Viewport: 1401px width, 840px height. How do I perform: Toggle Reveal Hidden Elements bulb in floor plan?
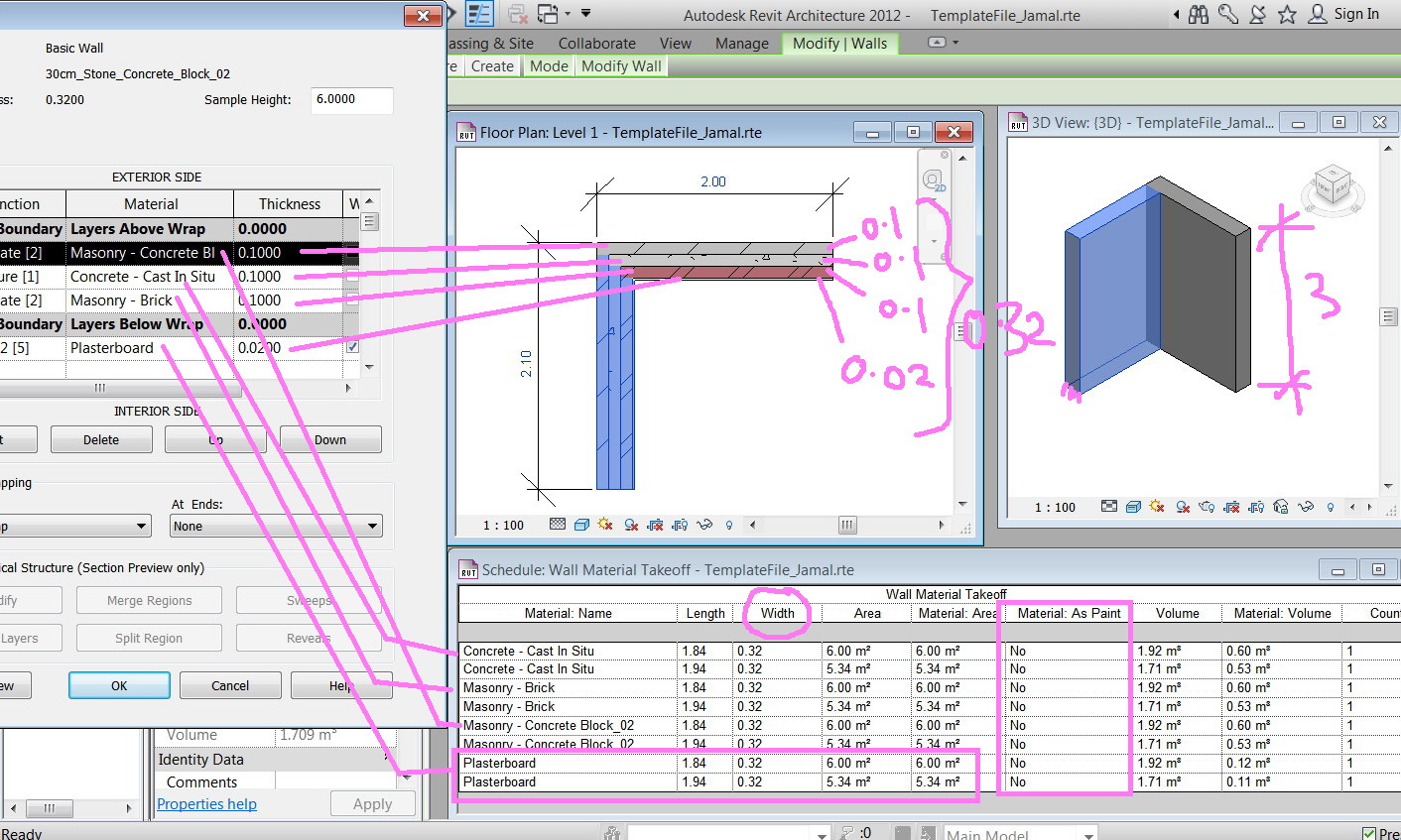point(729,525)
